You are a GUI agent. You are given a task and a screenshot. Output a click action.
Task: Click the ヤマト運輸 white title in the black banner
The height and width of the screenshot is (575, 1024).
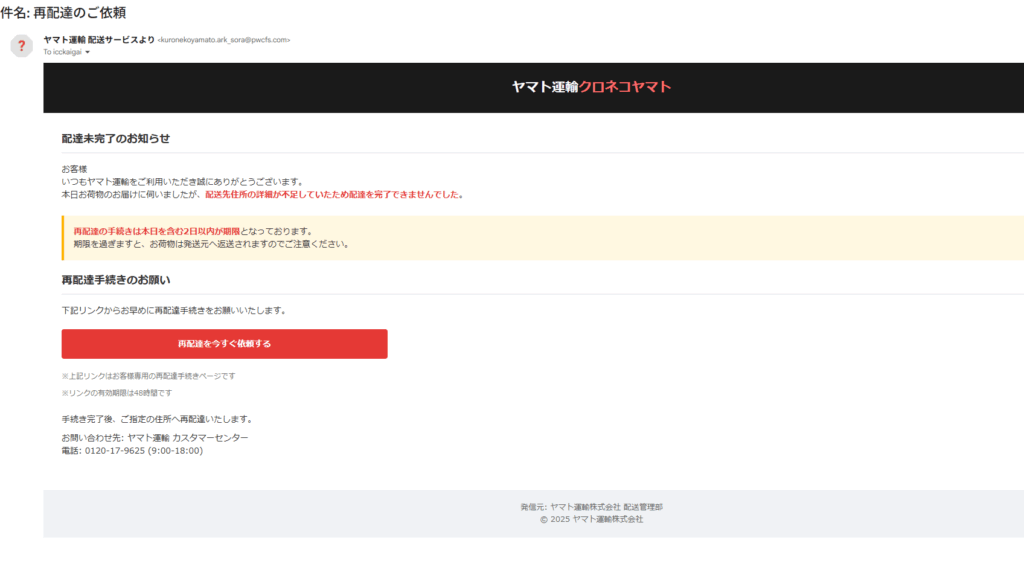click(x=545, y=87)
